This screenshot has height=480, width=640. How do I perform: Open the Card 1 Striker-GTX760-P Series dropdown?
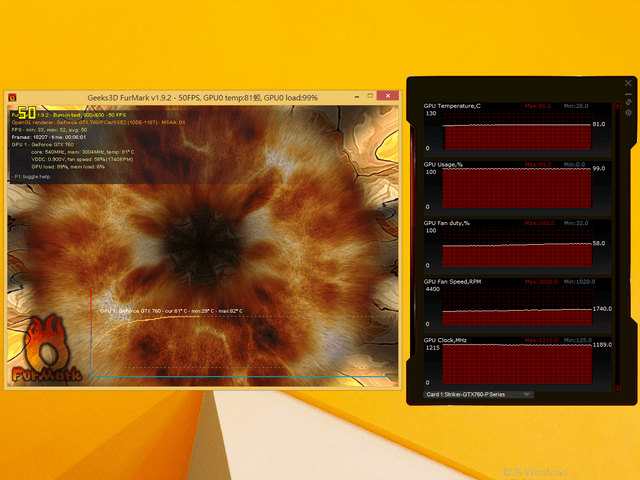click(478, 394)
